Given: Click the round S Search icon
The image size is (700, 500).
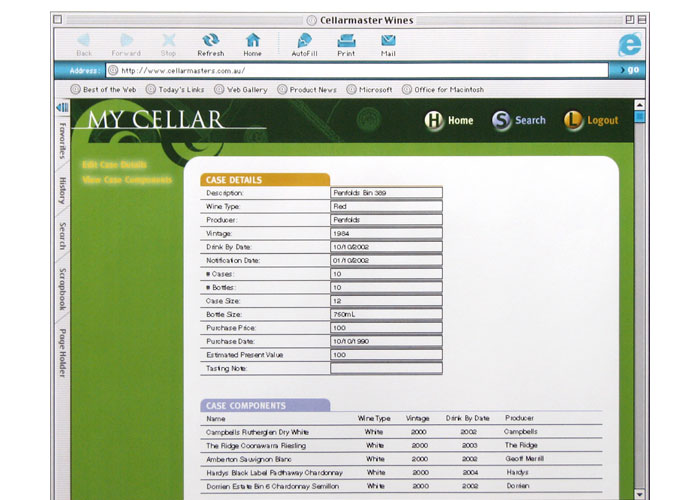Looking at the screenshot, I should coord(501,120).
